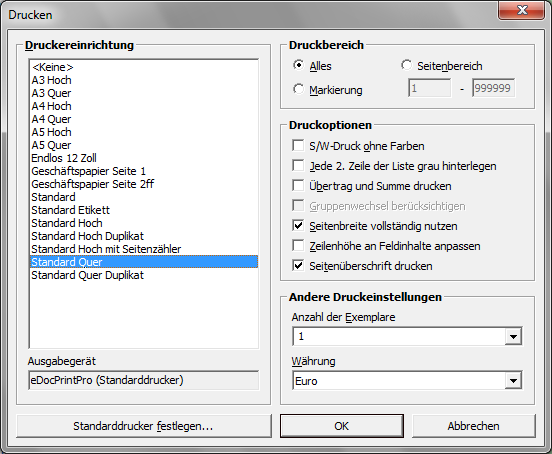This screenshot has height=454, width=552.
Task: Select the Seitenbereich radio button
Action: click(407, 65)
